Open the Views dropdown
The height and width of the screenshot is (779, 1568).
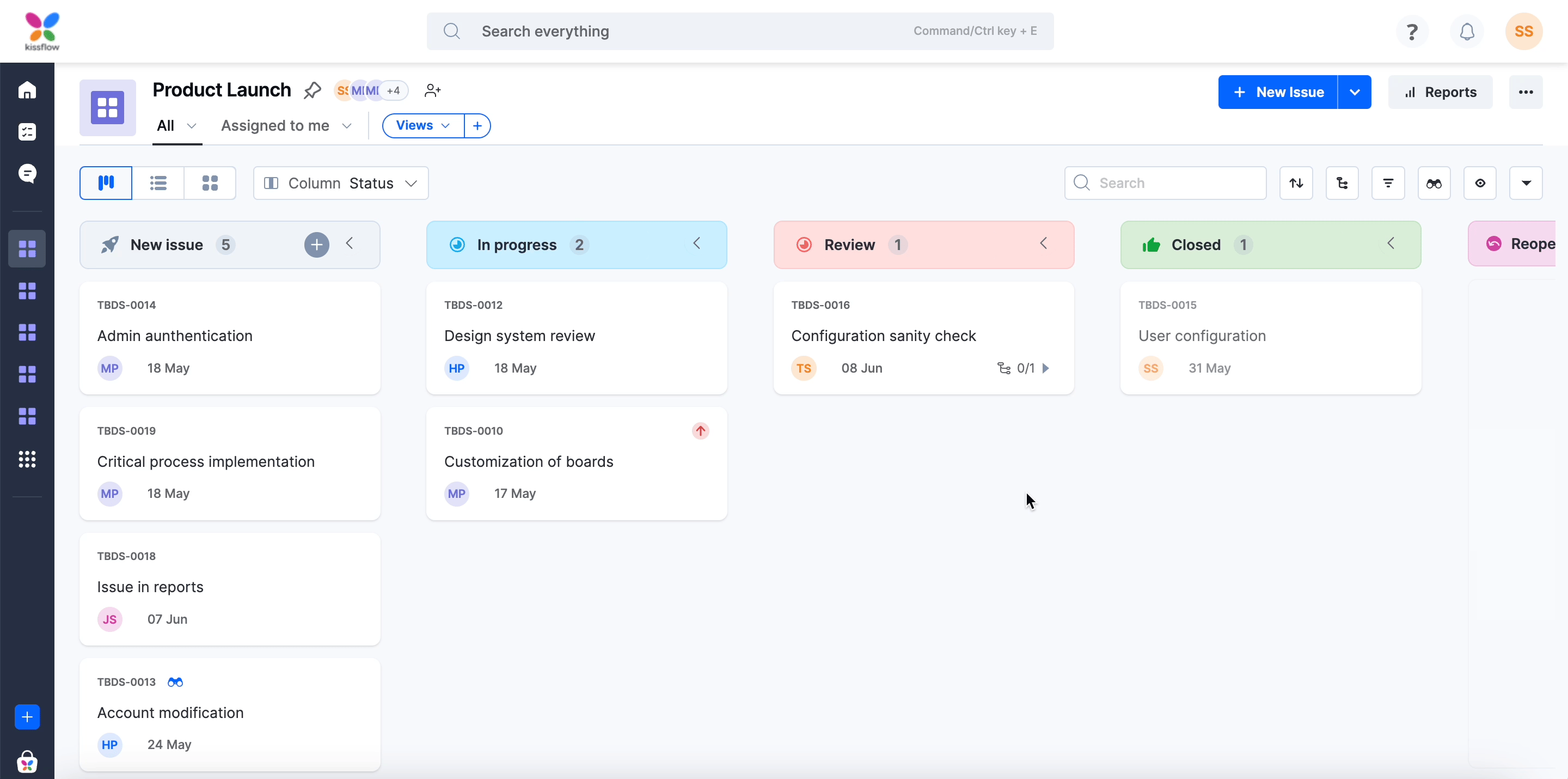423,125
